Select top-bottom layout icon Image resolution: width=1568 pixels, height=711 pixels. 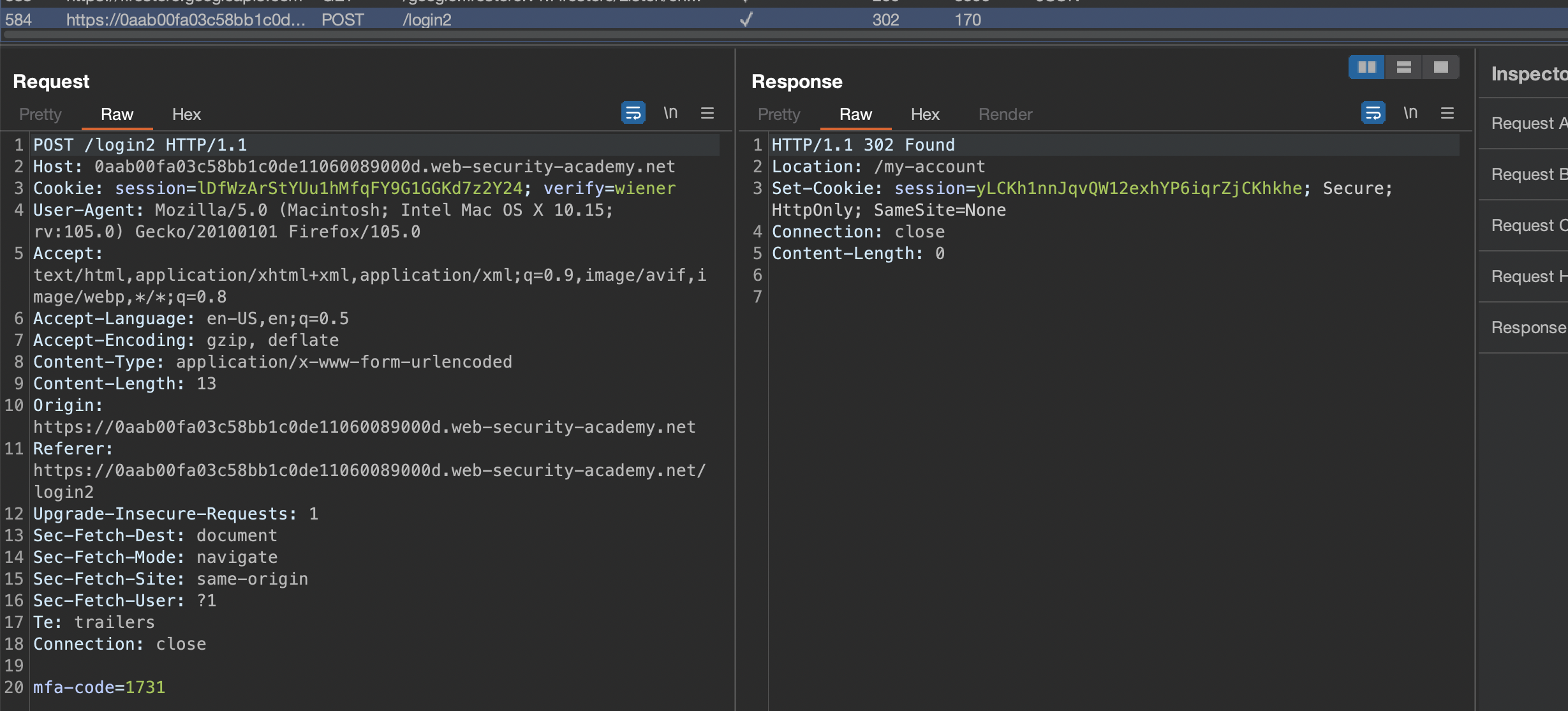click(x=1403, y=67)
